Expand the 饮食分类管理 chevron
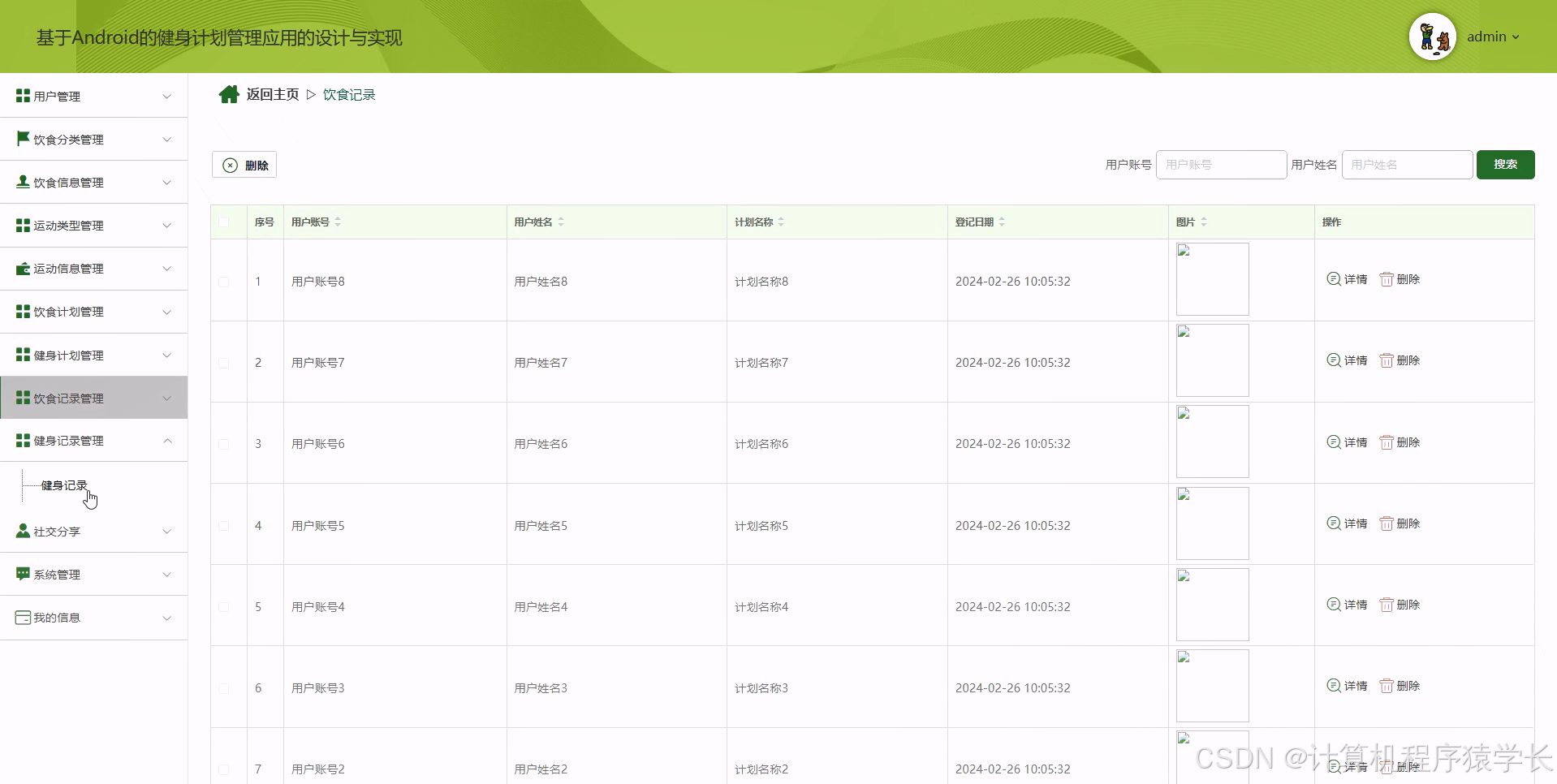 click(167, 139)
